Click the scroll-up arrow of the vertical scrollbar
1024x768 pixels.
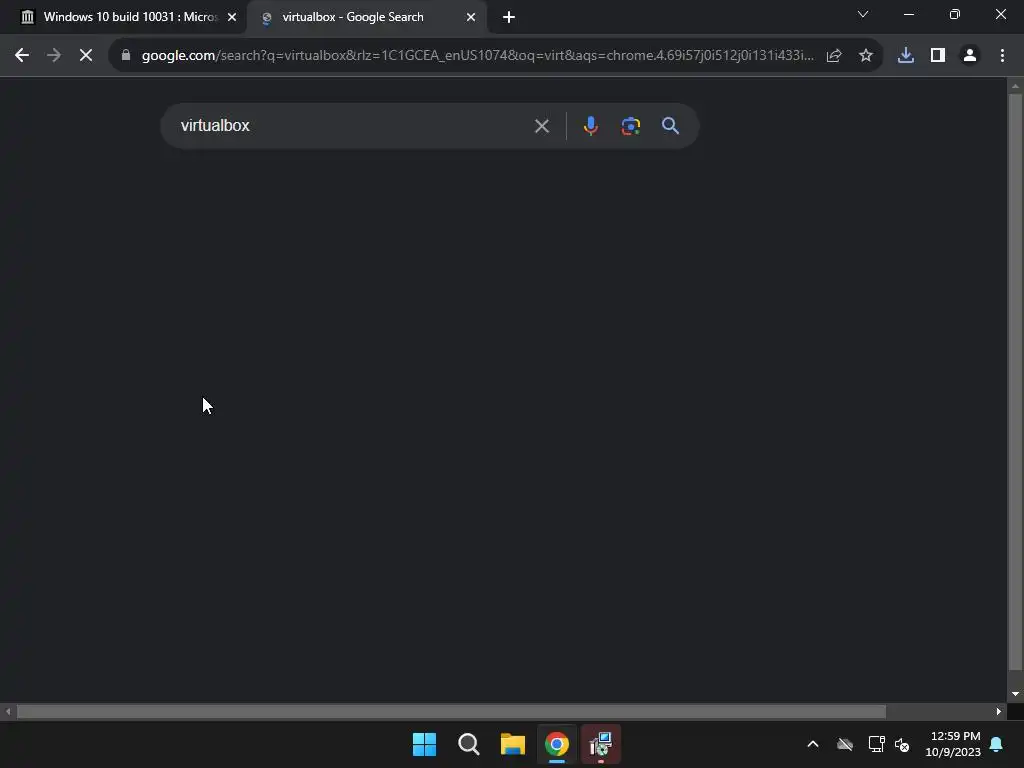[x=1015, y=86]
